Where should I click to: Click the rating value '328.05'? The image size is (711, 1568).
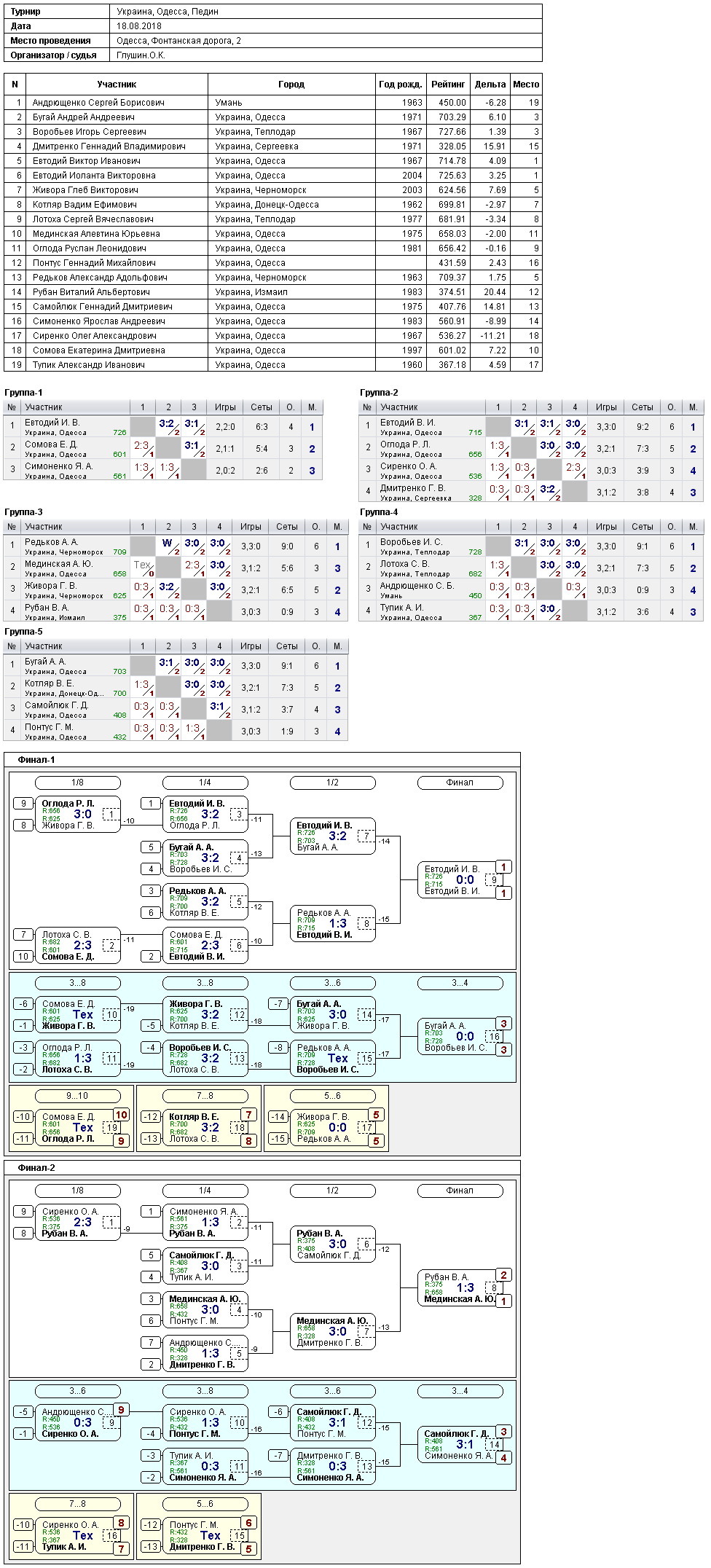(452, 146)
